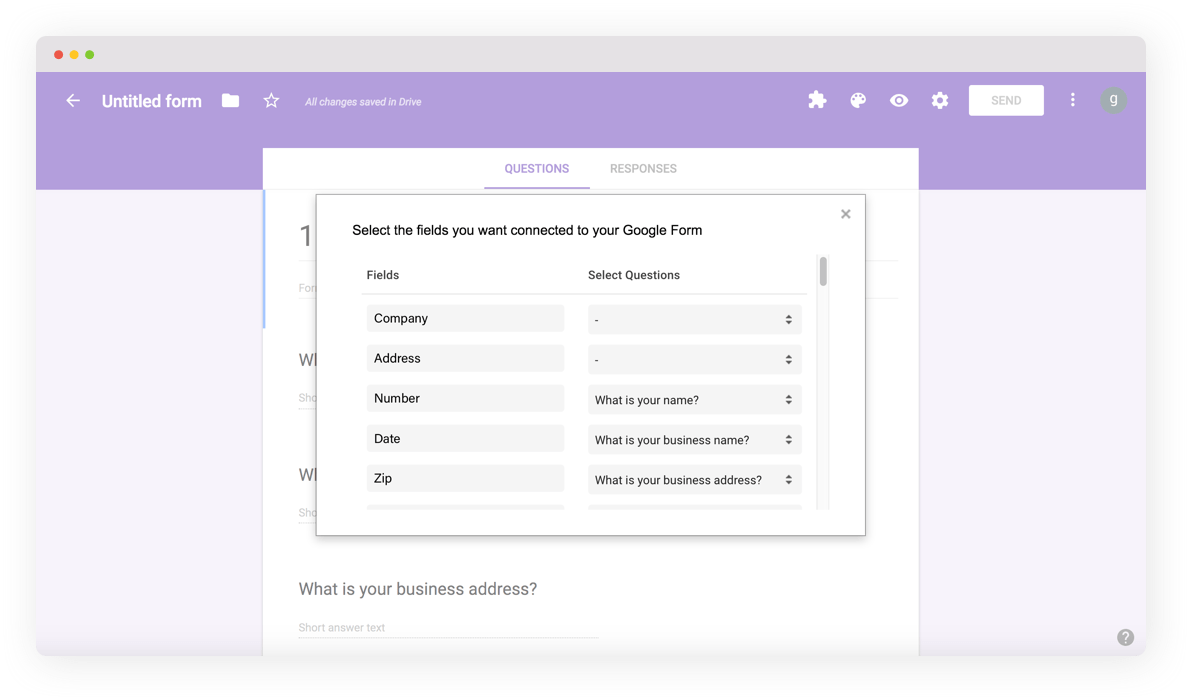Click the Move to folder icon
This screenshot has height=700, width=1190.
click(x=230, y=100)
